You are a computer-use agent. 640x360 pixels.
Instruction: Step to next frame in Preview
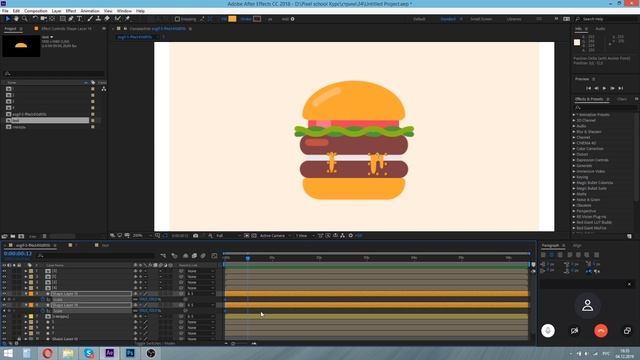pos(612,88)
